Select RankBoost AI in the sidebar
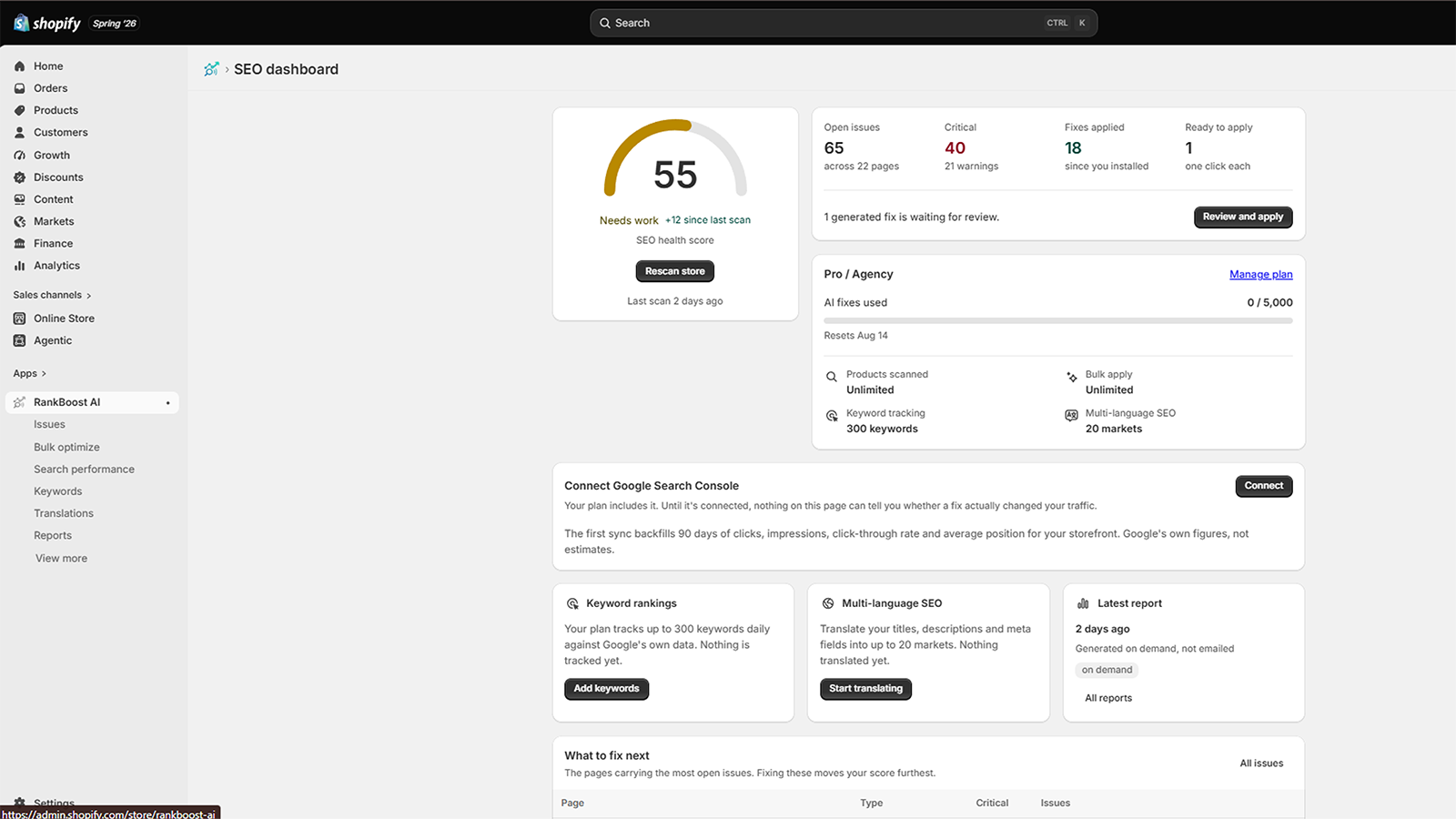 [x=92, y=402]
